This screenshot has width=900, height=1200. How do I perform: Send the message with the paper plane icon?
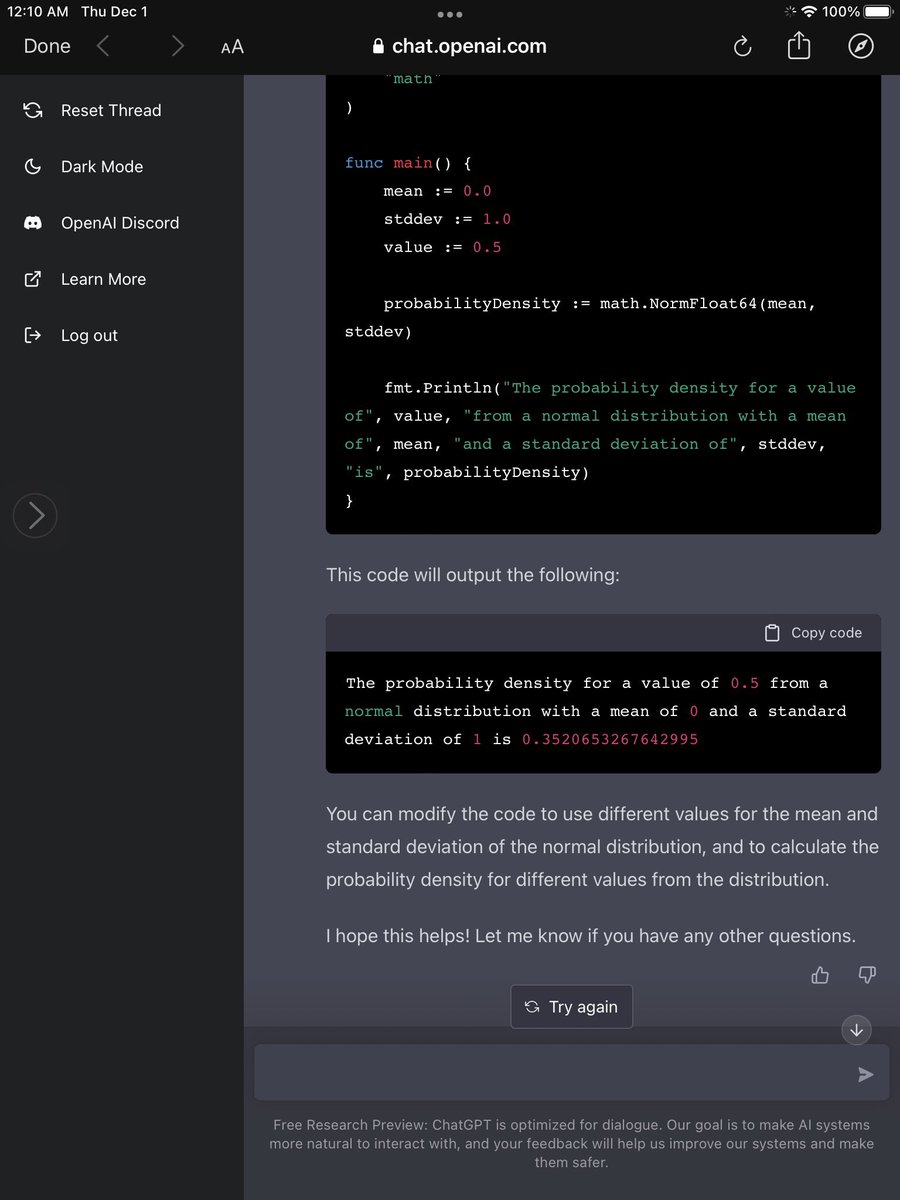click(866, 1074)
